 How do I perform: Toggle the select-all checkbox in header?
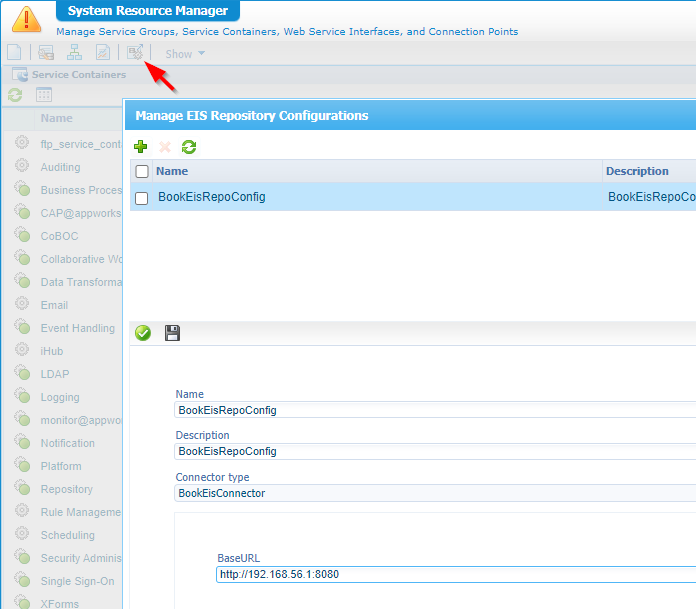pos(142,171)
